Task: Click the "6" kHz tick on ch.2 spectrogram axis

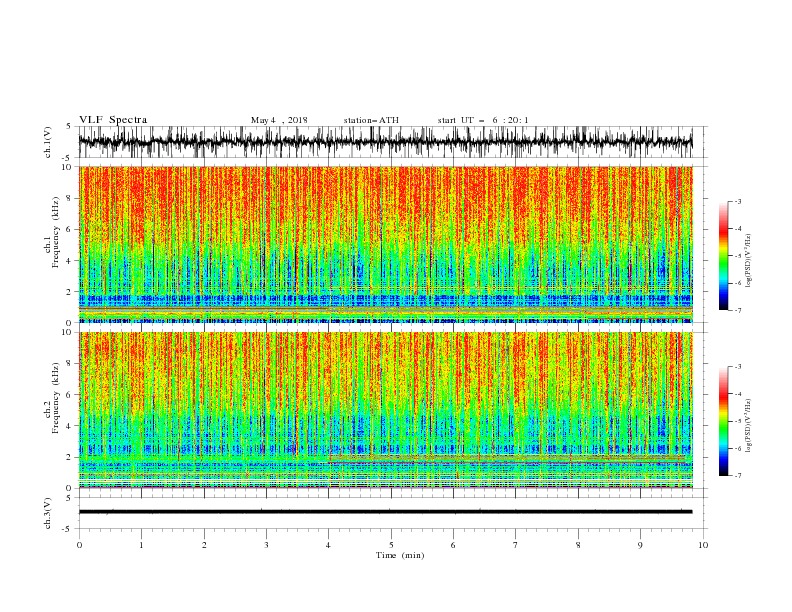Action: pos(71,395)
